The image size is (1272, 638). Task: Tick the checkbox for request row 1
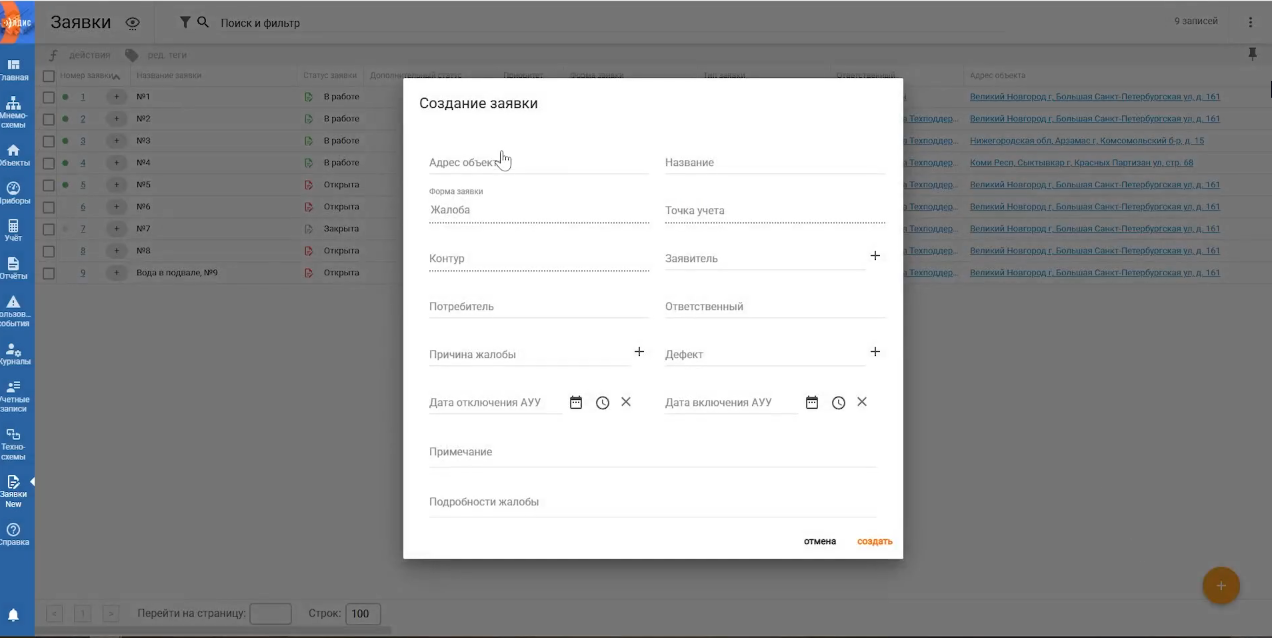pos(48,97)
